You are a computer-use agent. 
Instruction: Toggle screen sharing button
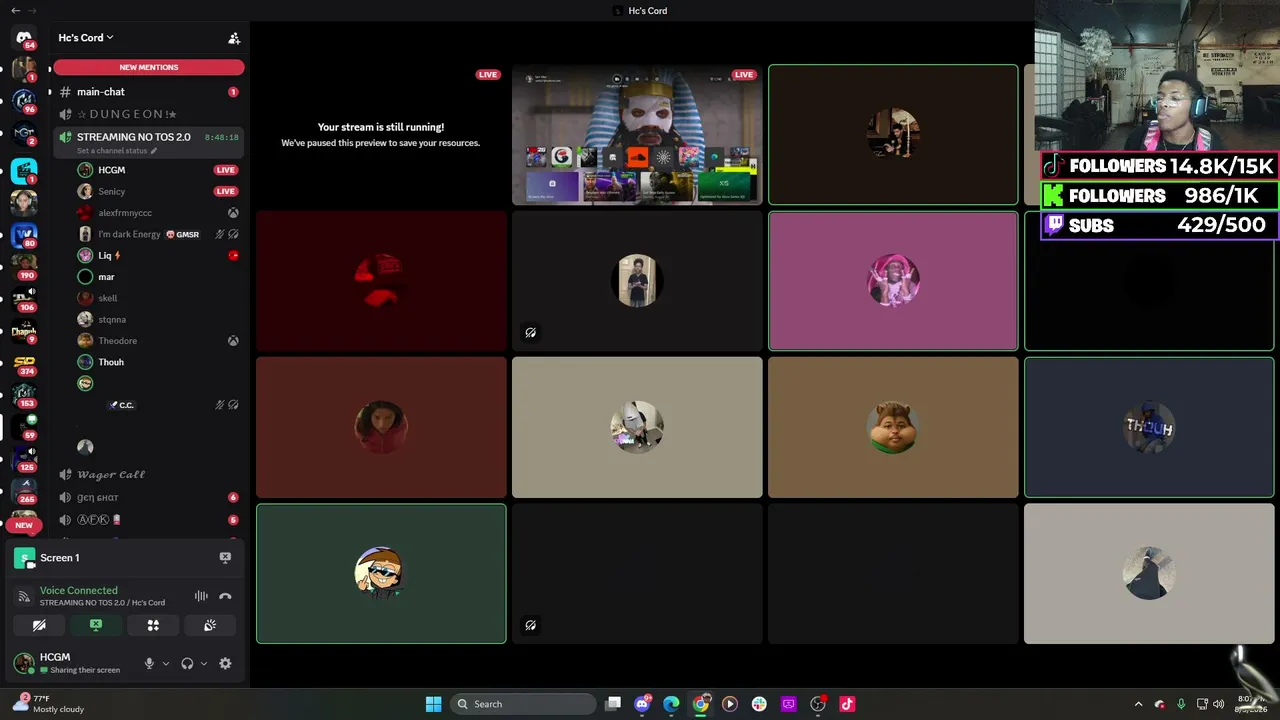coord(96,625)
